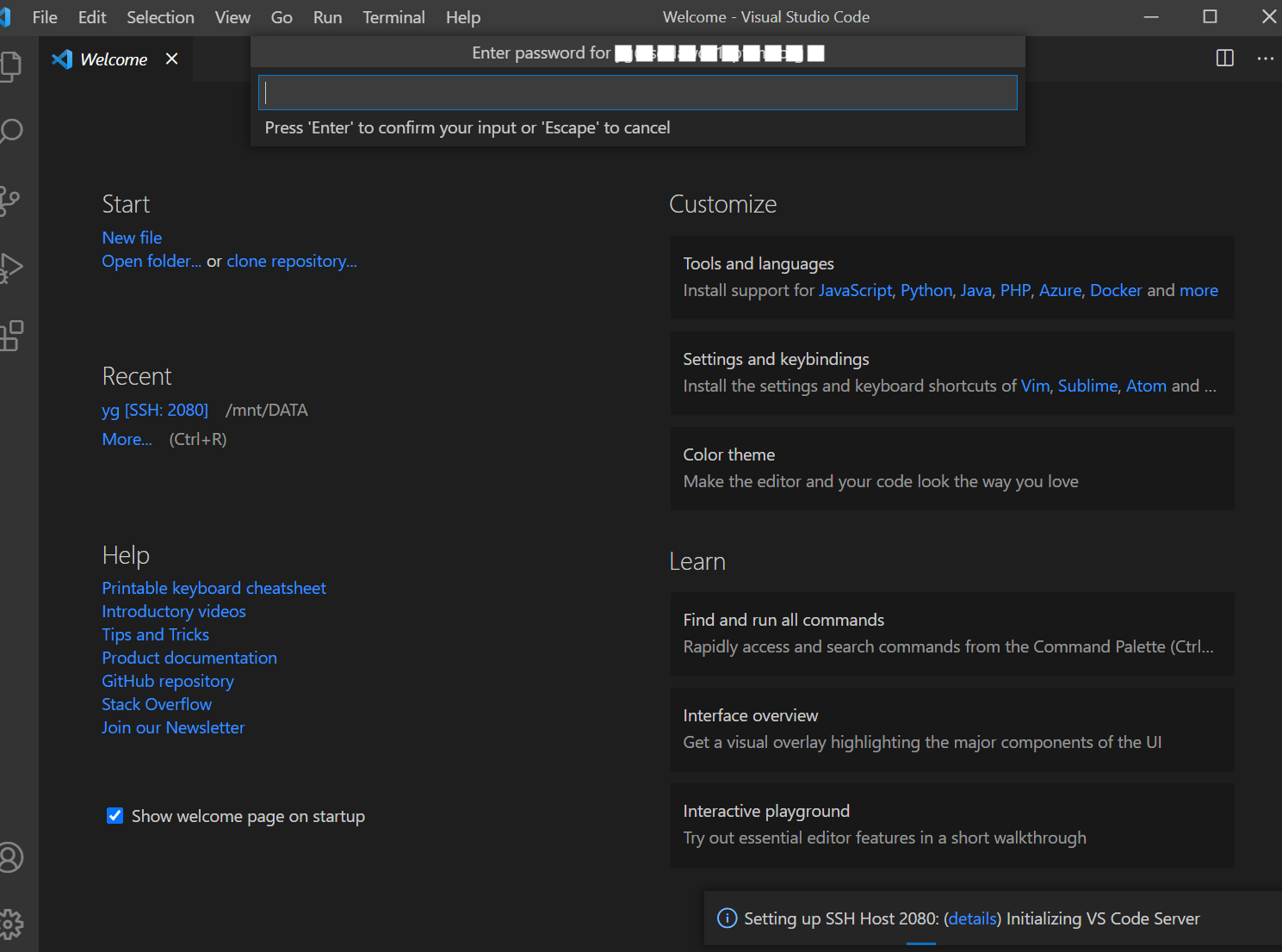1282x952 pixels.
Task: Open the Interface overview card
Action: coord(952,729)
